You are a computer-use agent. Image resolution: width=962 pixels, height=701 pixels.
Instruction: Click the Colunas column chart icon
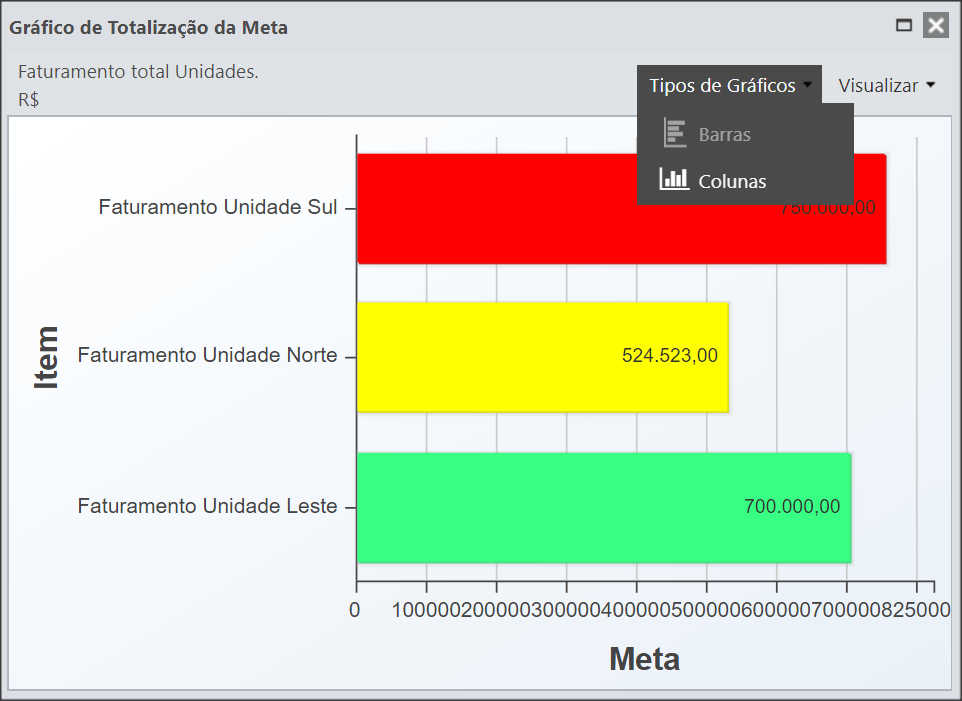pyautogui.click(x=674, y=179)
